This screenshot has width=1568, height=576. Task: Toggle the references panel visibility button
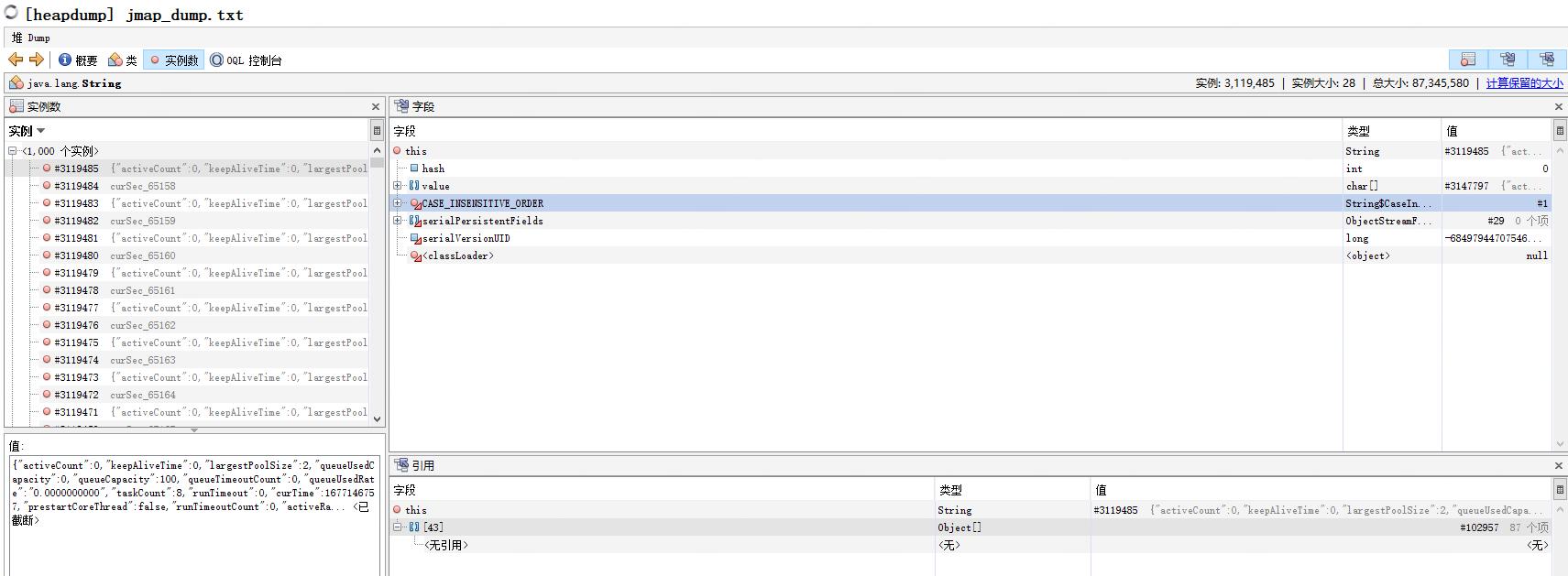[x=1547, y=60]
